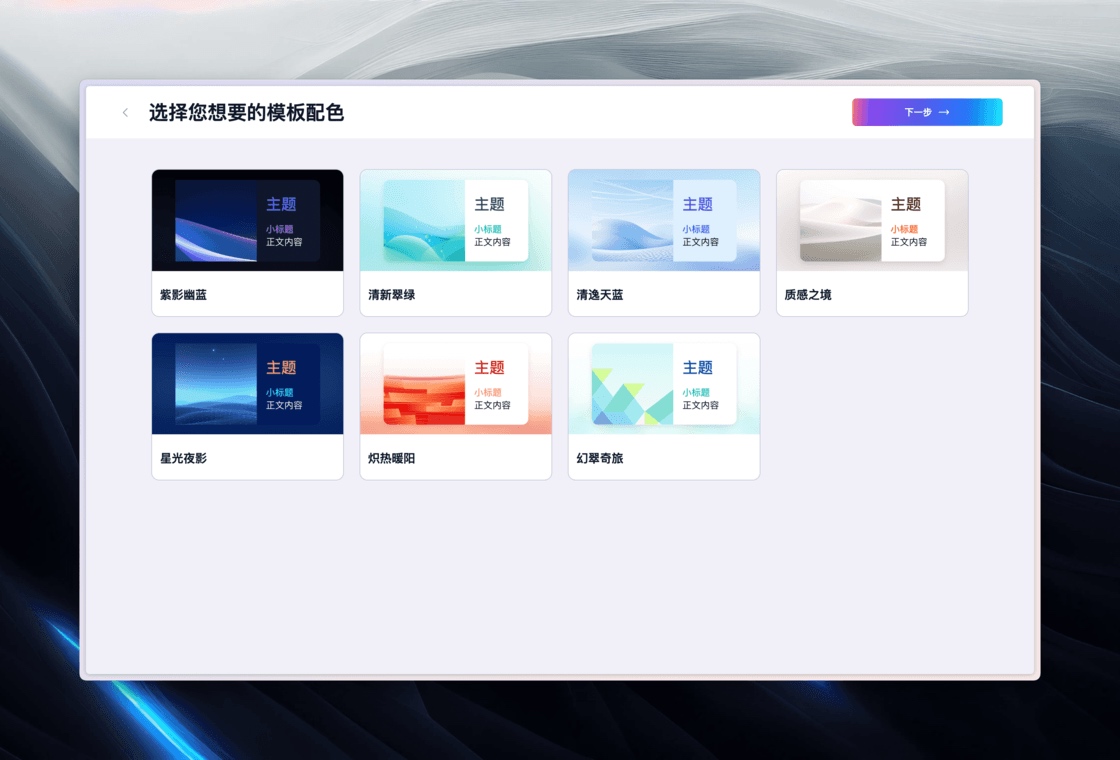The height and width of the screenshot is (760, 1120).
Task: Click the 下一步 next step button
Action: (x=927, y=112)
